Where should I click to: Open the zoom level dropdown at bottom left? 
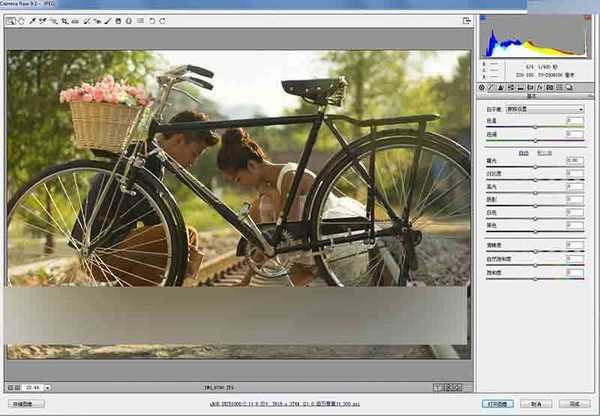pyautogui.click(x=47, y=387)
